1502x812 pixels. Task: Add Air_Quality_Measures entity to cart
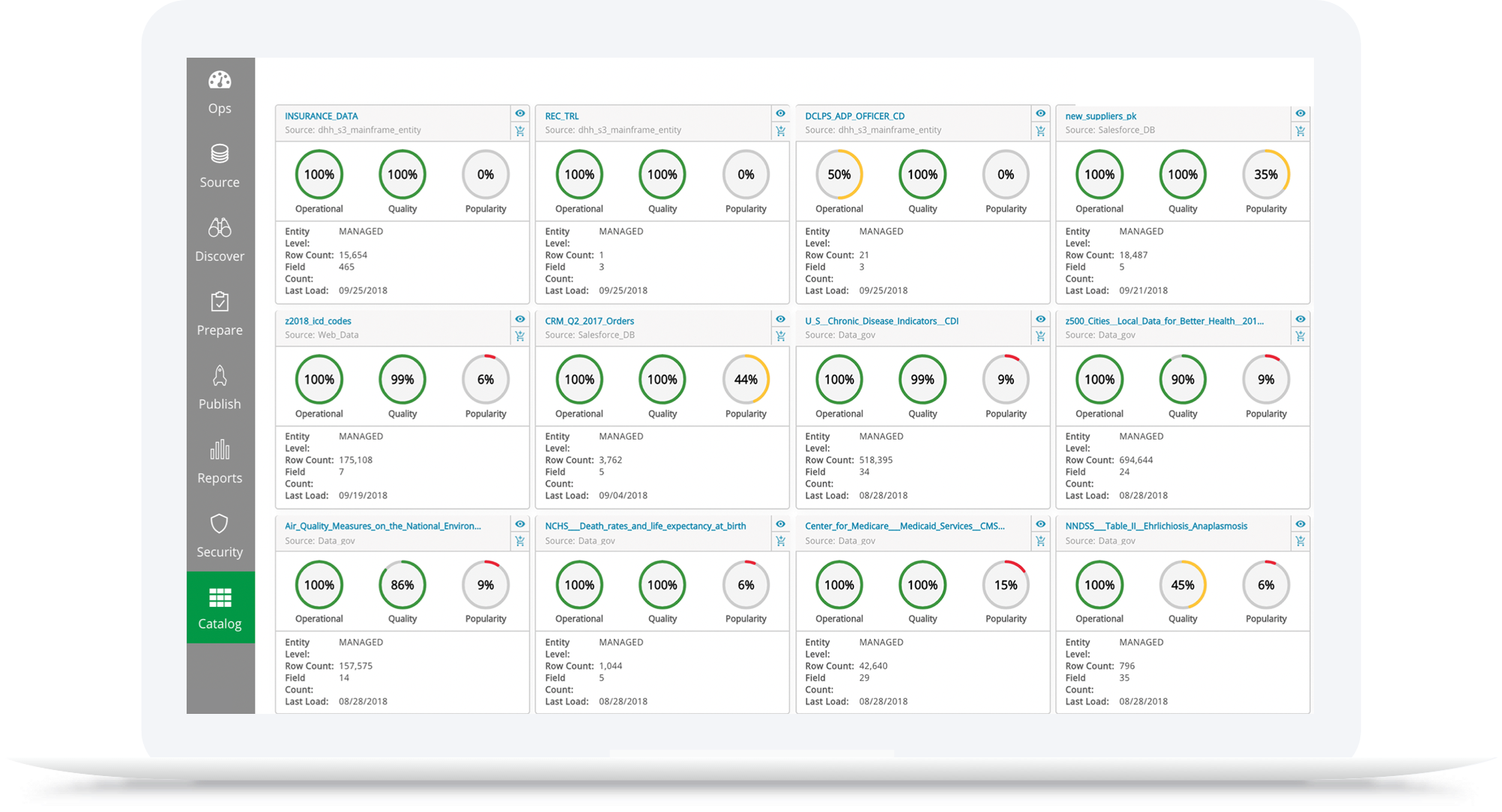point(520,541)
